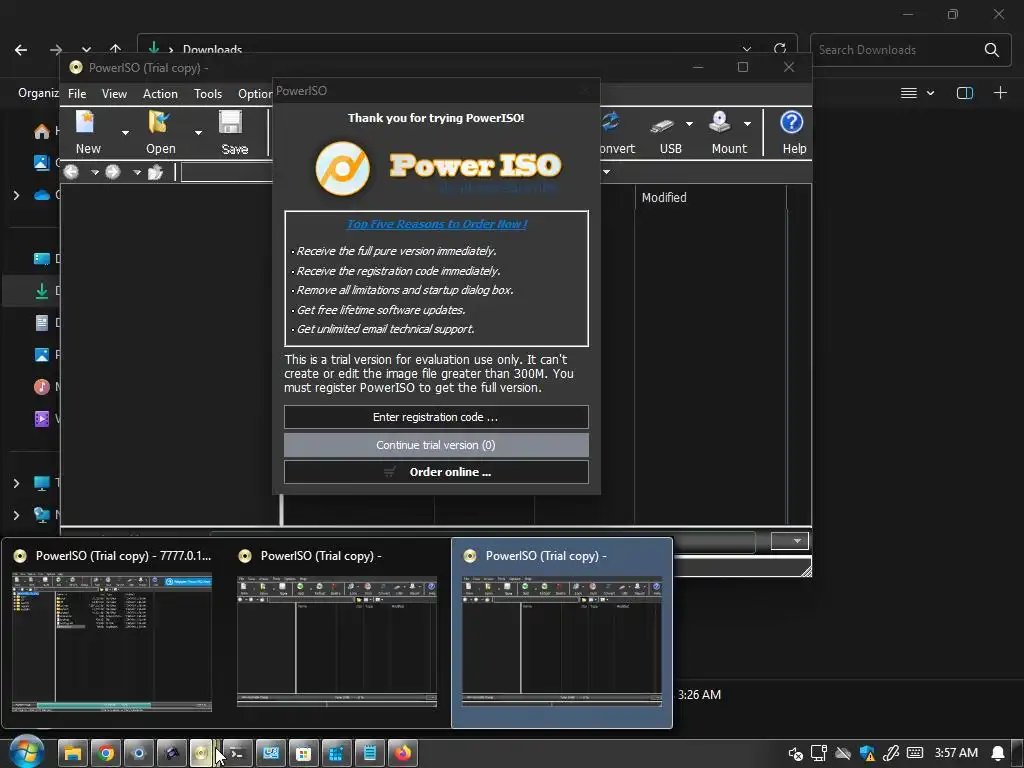The height and width of the screenshot is (768, 1024).
Task: Click the Home icon in Explorer sidebar
Action: 42,131
